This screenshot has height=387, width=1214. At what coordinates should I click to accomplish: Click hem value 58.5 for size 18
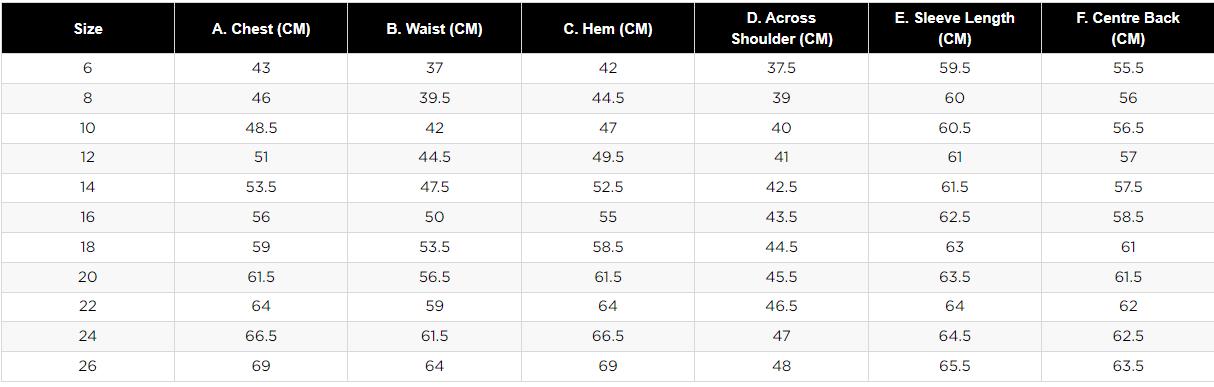[608, 247]
